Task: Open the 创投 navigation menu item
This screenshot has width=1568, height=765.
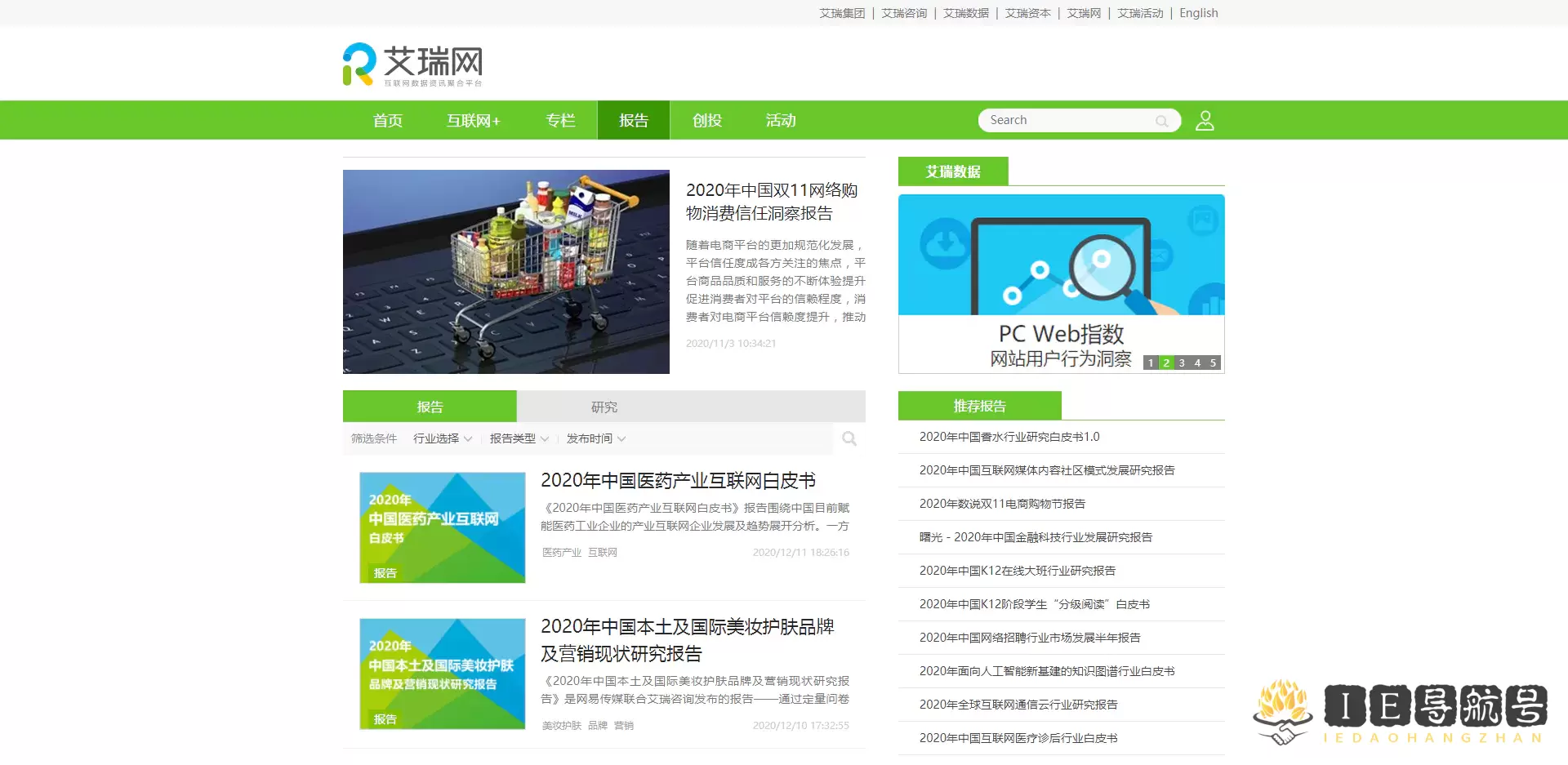Action: (x=707, y=121)
